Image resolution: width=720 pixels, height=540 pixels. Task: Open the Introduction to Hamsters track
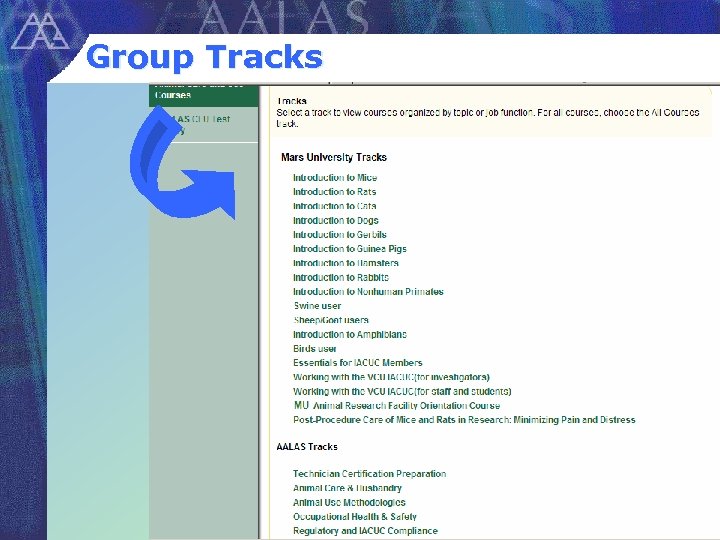tap(346, 263)
